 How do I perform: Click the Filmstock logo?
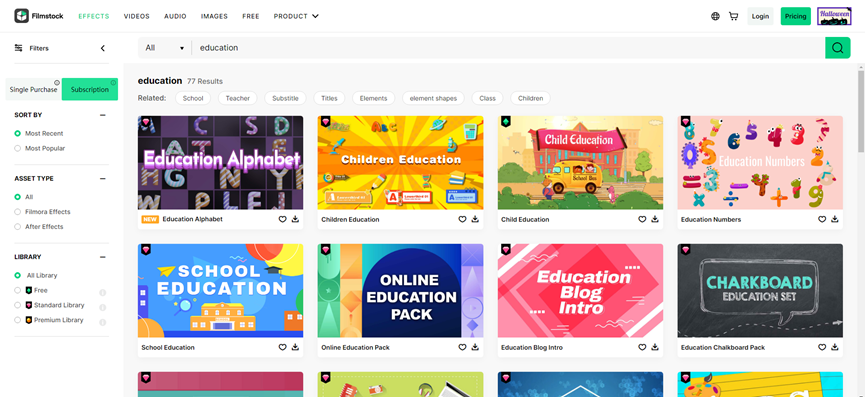point(39,16)
